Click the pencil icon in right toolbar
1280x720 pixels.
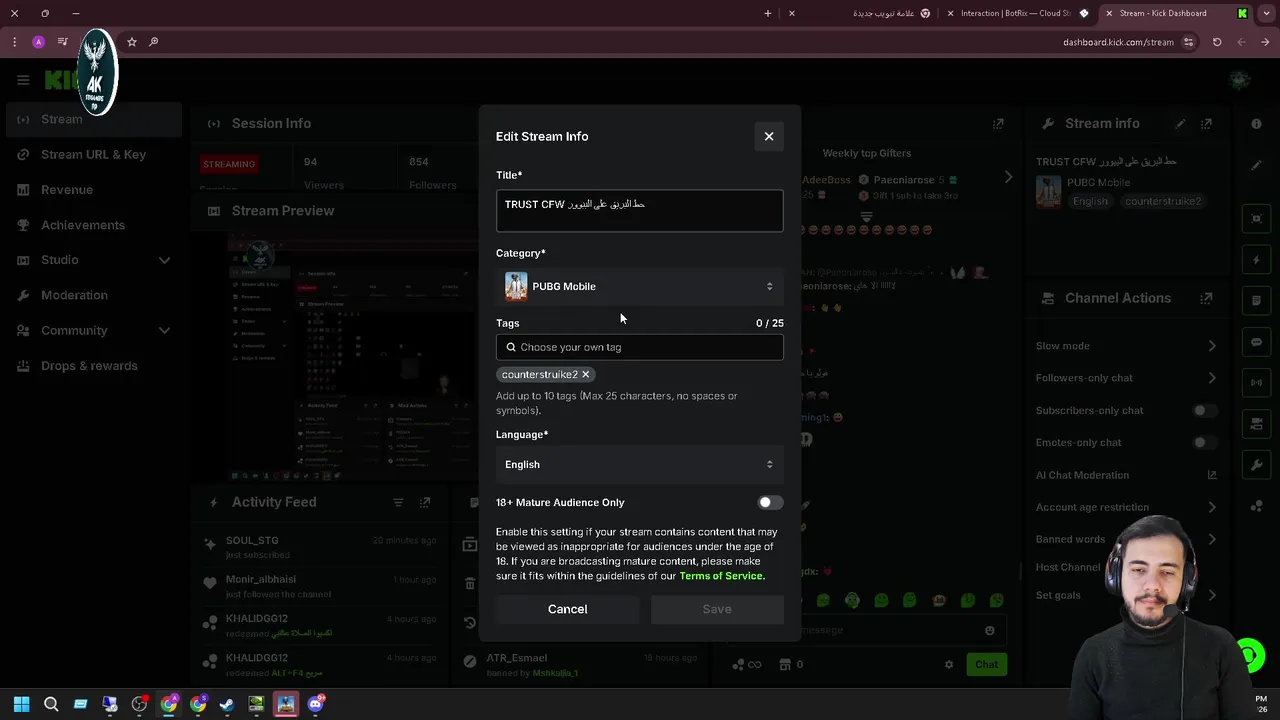point(1257,165)
